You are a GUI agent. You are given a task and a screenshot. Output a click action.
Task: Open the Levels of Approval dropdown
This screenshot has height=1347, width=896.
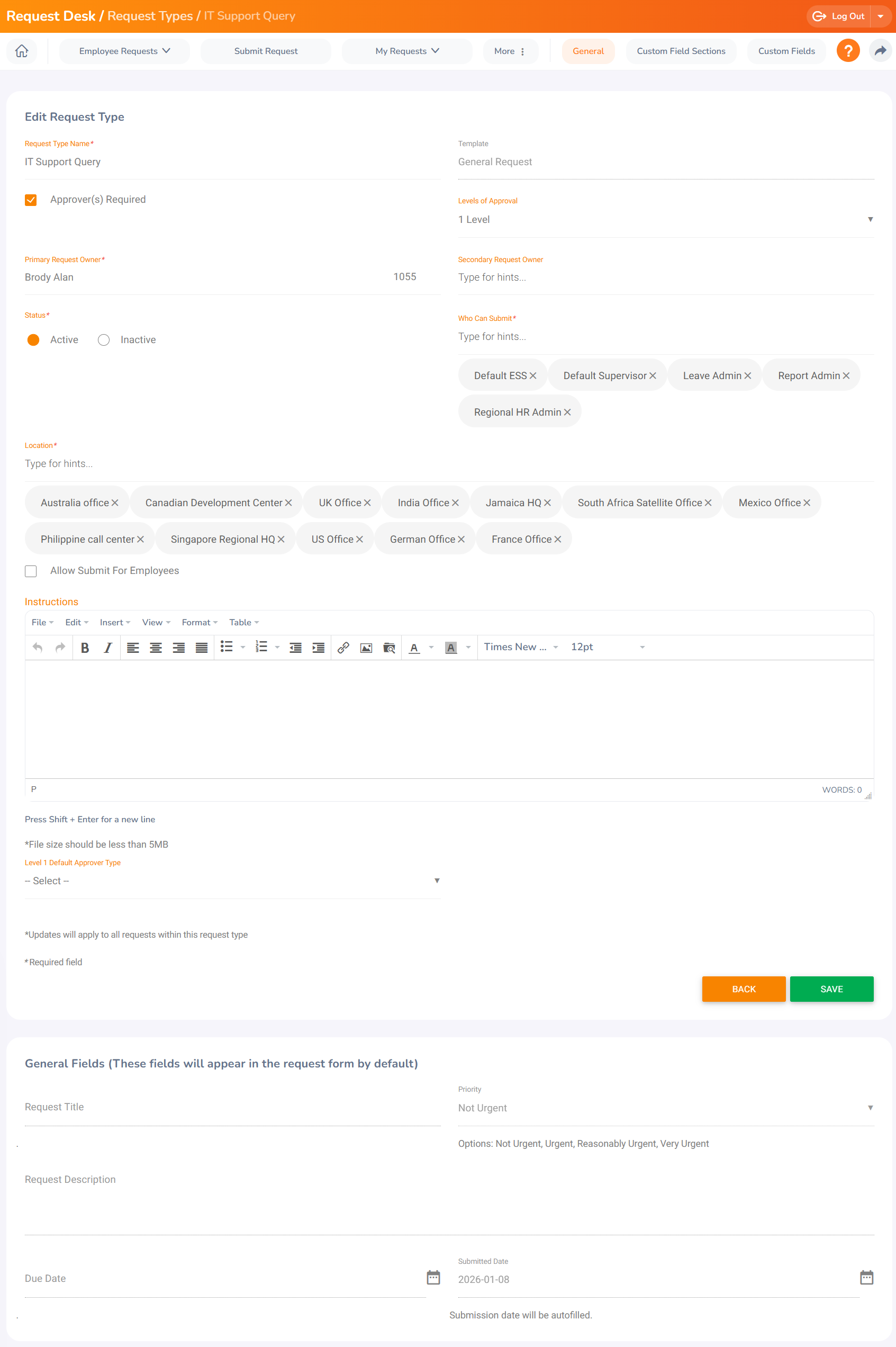tap(665, 220)
